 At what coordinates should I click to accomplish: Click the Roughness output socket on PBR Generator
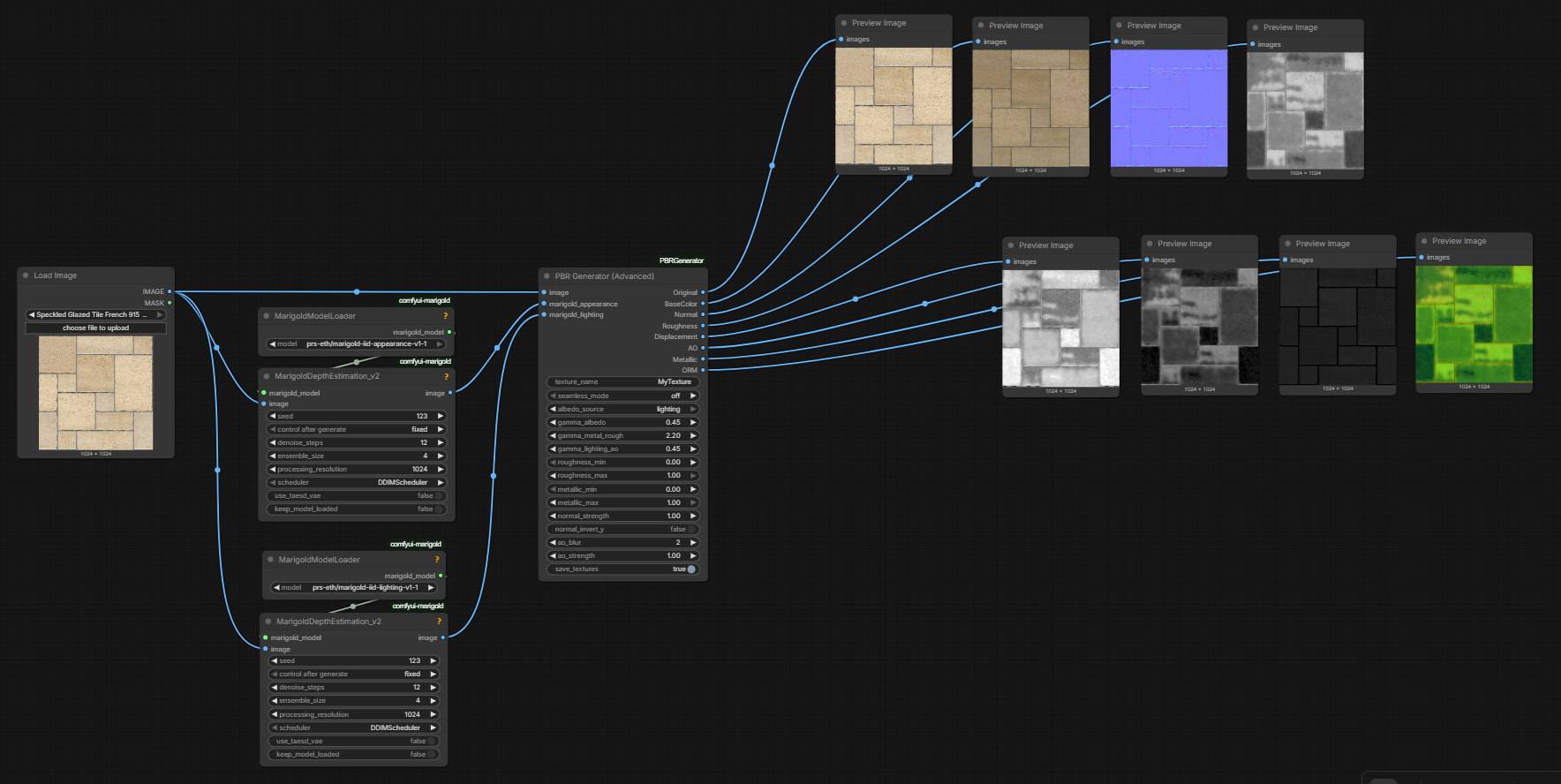click(703, 326)
